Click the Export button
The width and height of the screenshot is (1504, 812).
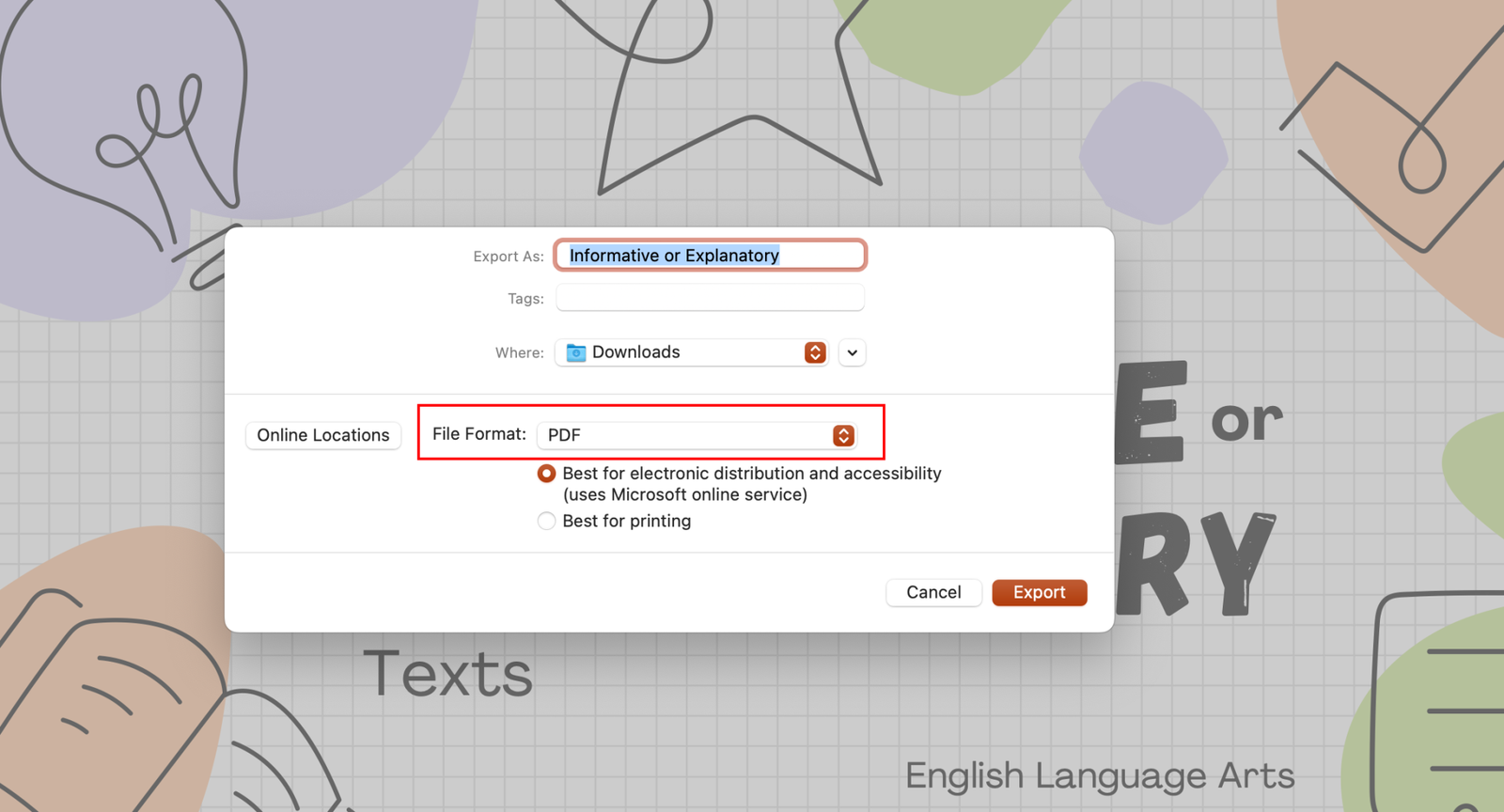click(x=1040, y=592)
